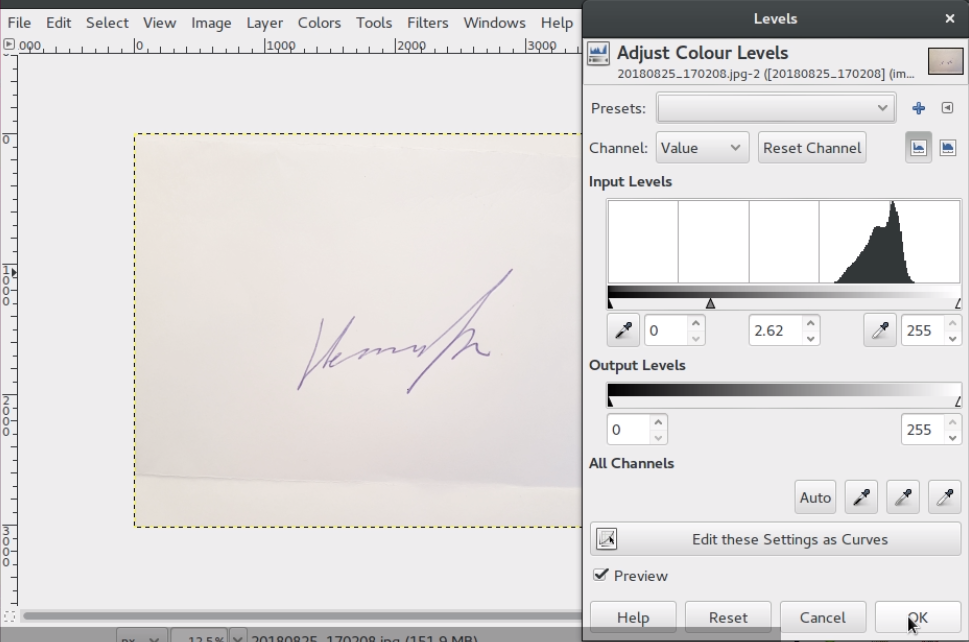Increase the high input level 255
The width and height of the screenshot is (969, 642).
[952, 323]
